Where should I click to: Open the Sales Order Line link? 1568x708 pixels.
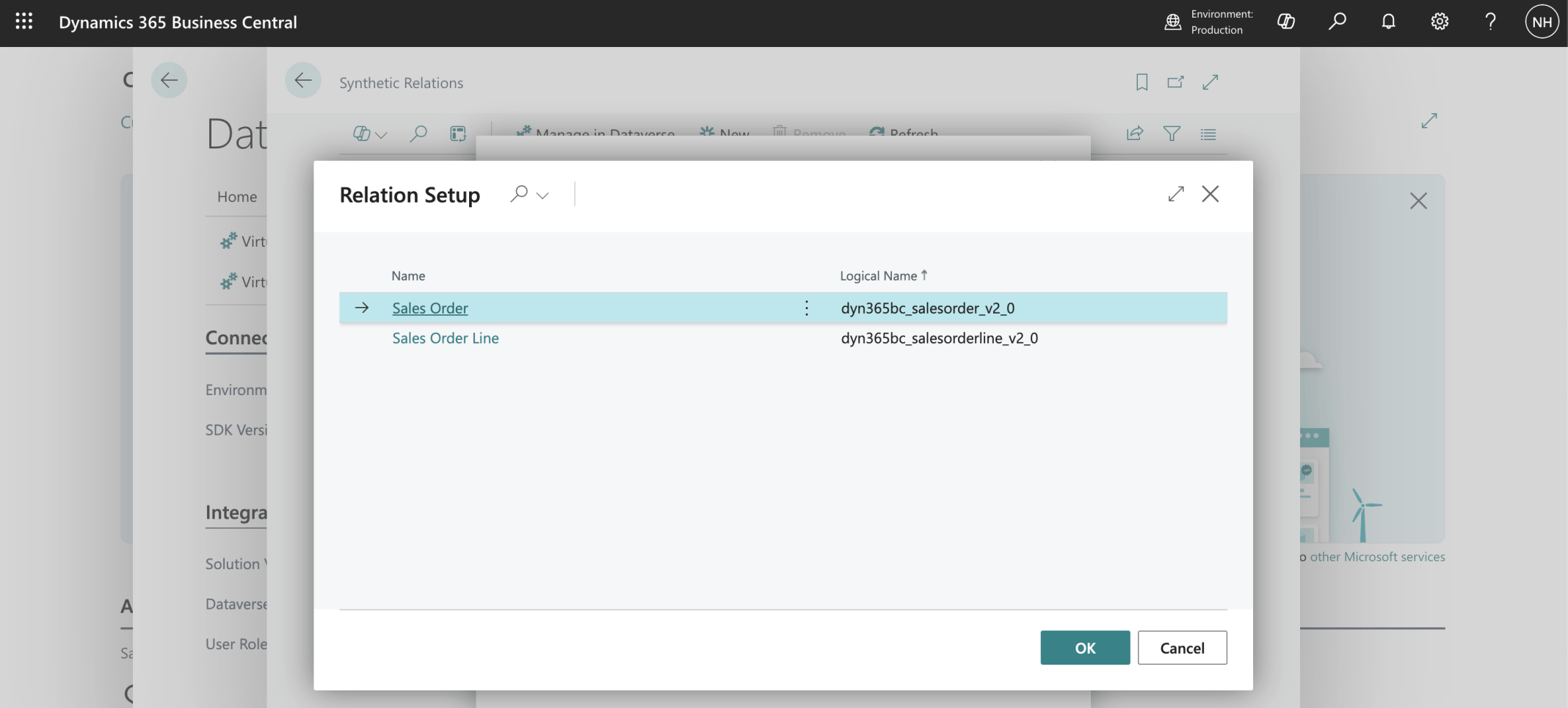click(446, 339)
